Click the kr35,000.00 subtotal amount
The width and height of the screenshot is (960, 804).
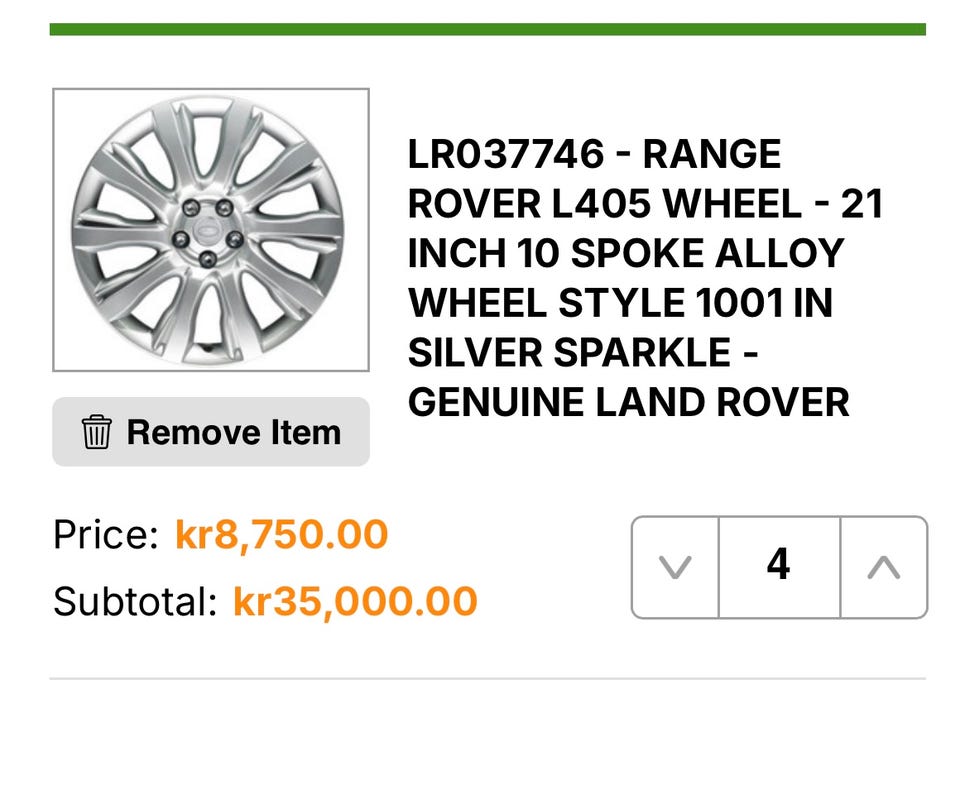[x=355, y=601]
